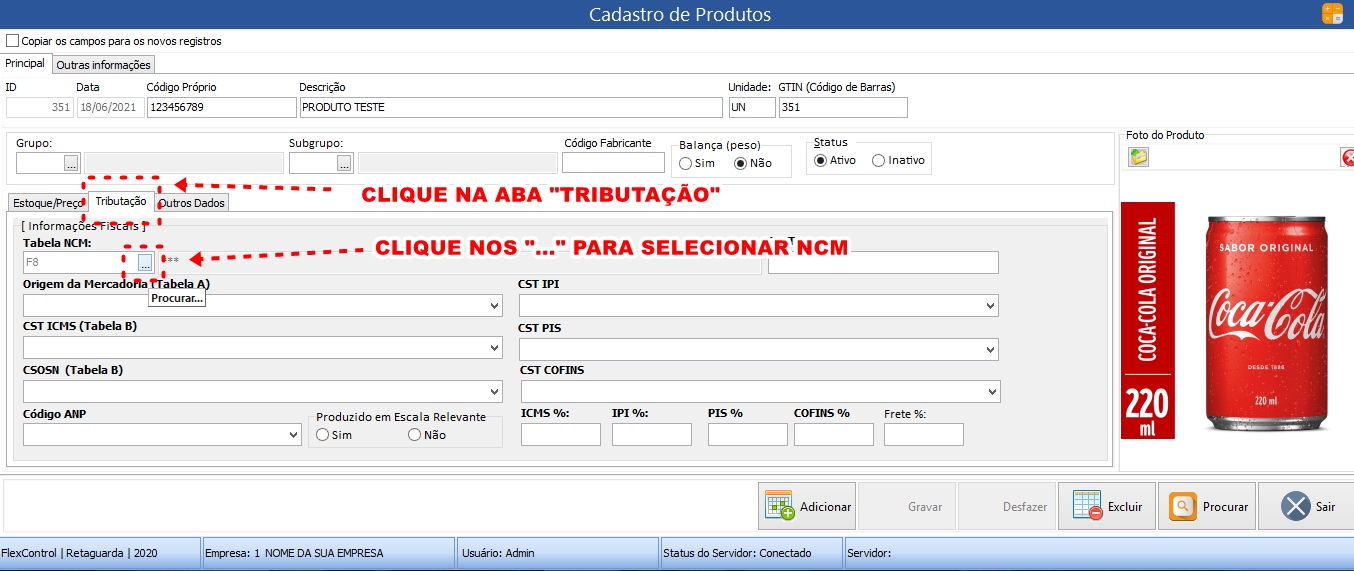Remove product photo with red X icon
Viewport: 1354px width, 571px height.
pos(1347,157)
